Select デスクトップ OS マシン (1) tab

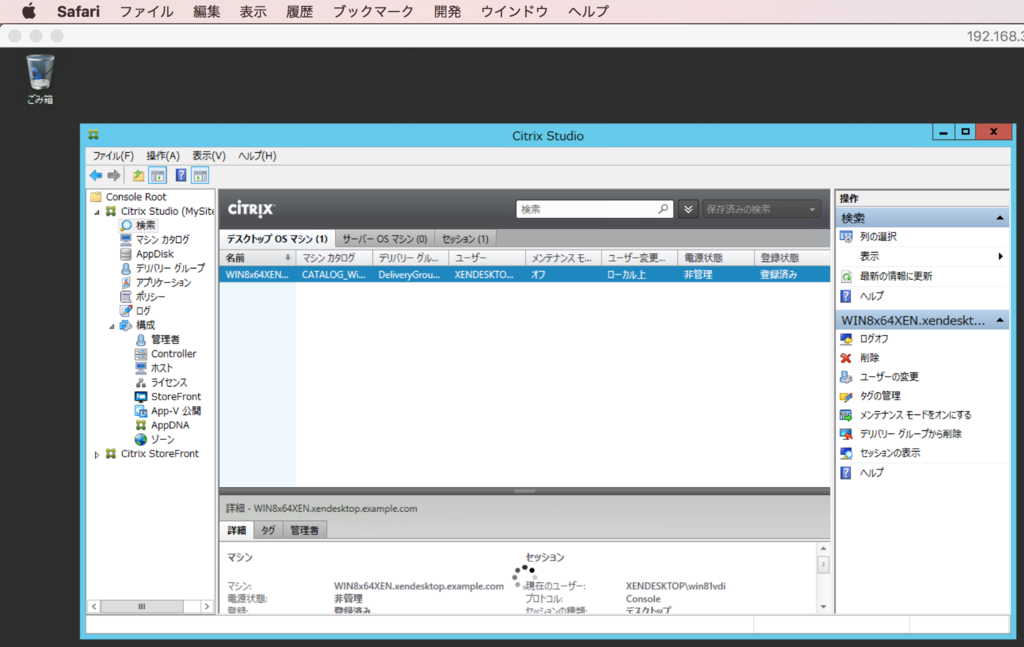tap(277, 239)
